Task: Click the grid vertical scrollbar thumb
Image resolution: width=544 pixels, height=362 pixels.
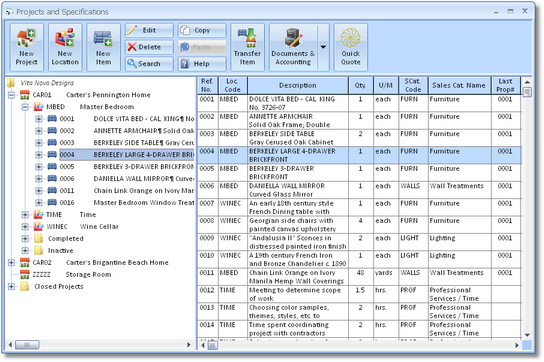Action: (527, 92)
